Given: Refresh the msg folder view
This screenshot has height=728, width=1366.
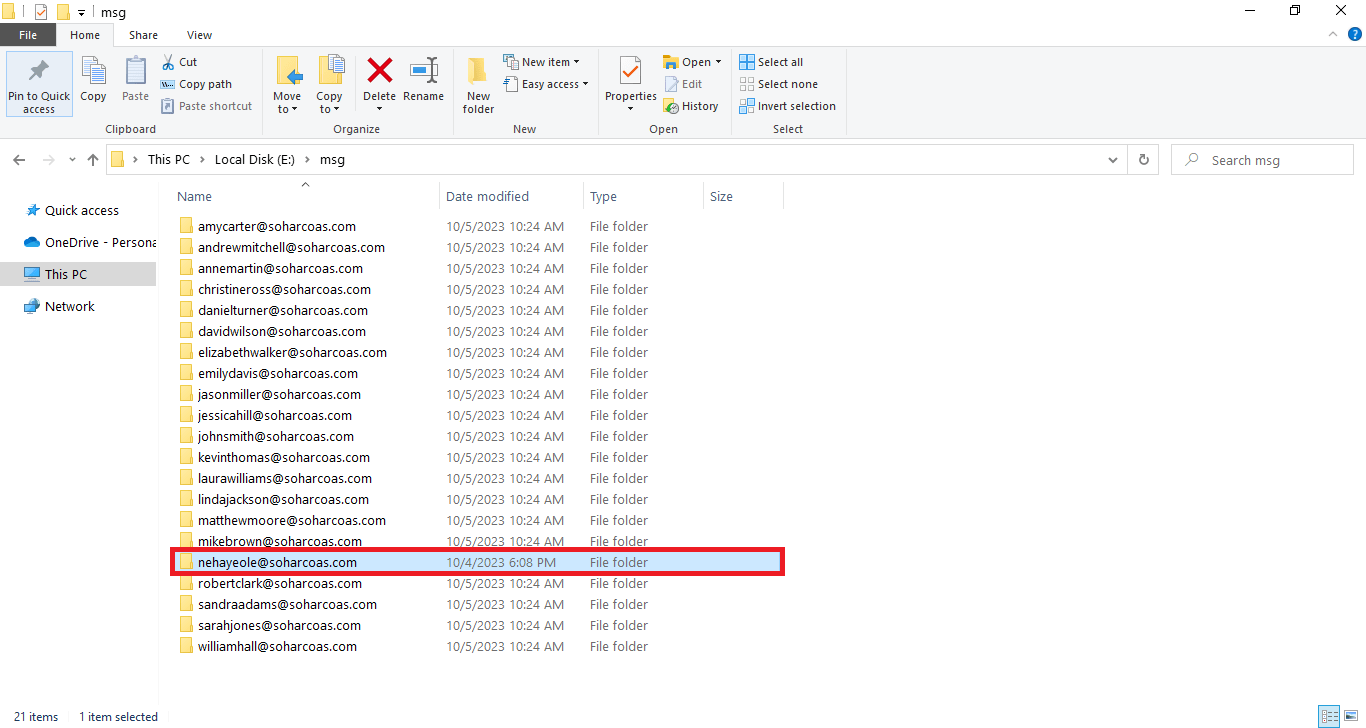Looking at the screenshot, I should click(x=1144, y=160).
